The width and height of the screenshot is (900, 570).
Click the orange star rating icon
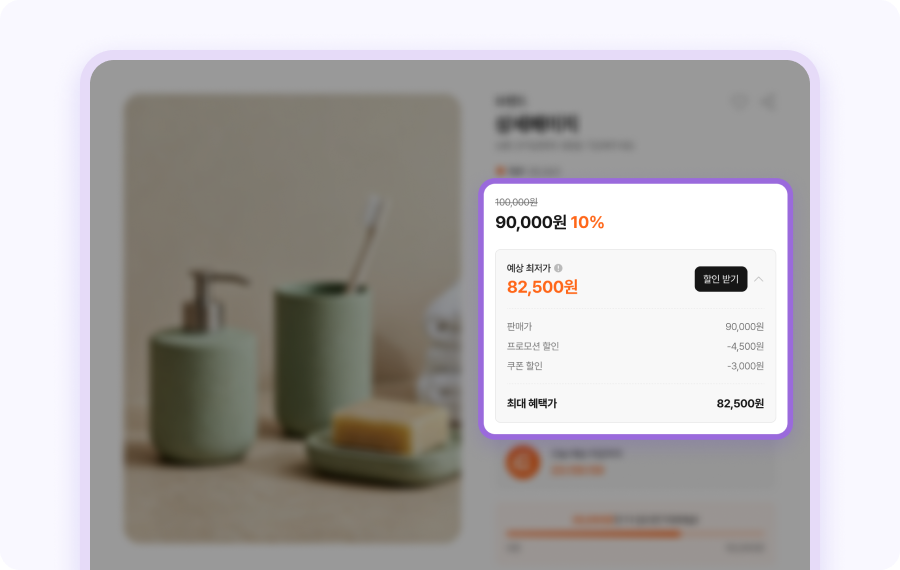500,170
